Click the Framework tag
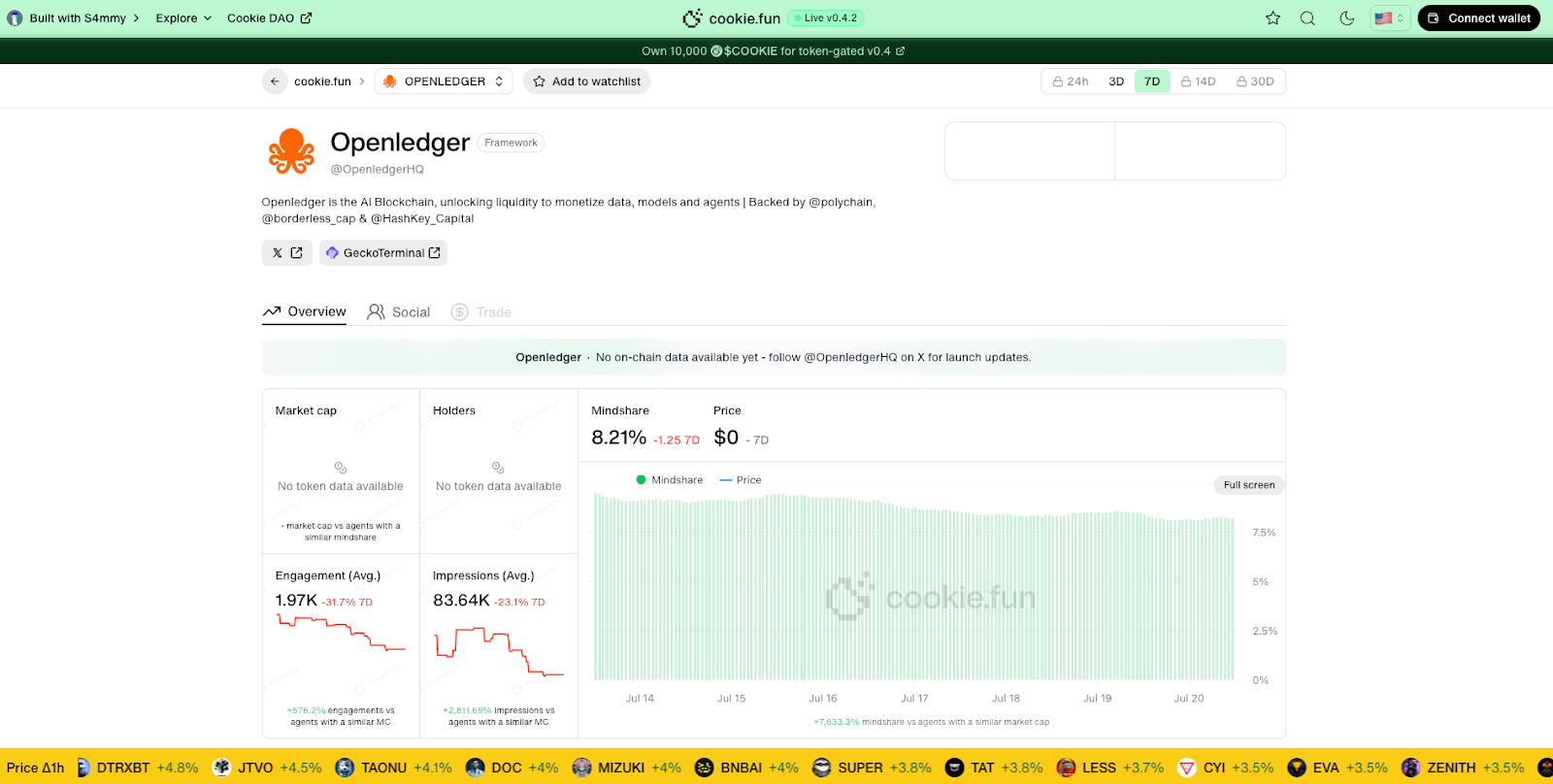 coord(511,143)
